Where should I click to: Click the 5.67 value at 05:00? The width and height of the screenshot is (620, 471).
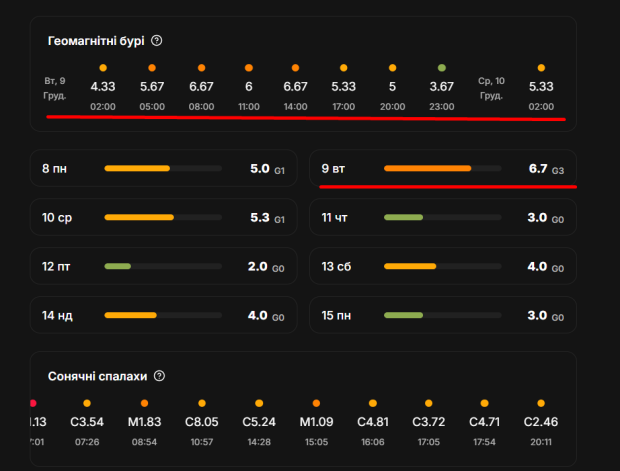[152, 87]
